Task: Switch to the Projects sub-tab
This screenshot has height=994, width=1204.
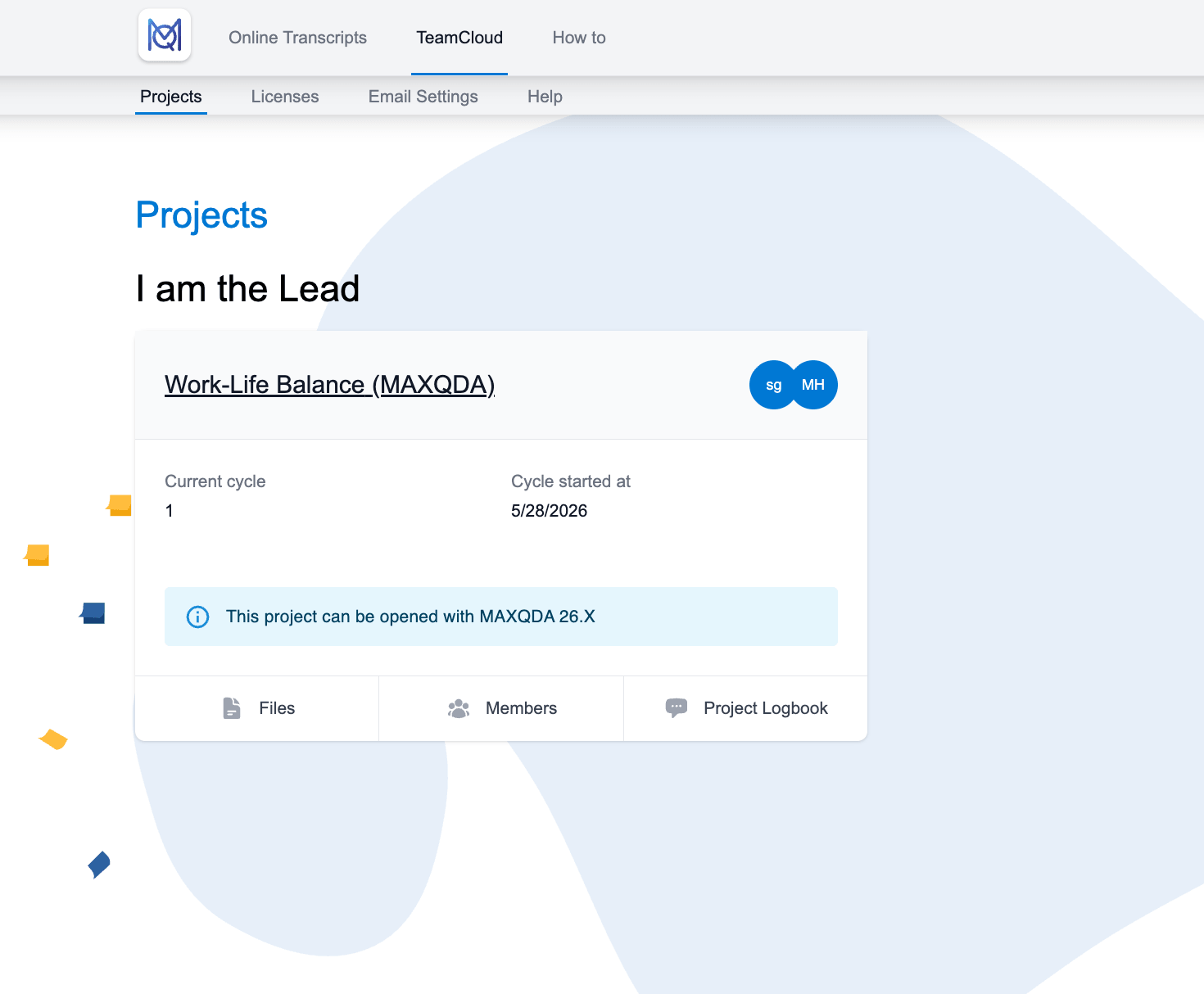Action: (171, 97)
